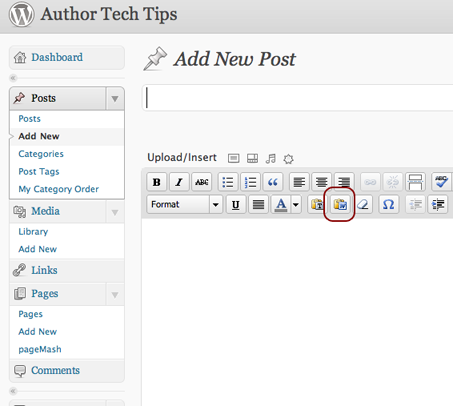Align text center

tap(321, 182)
